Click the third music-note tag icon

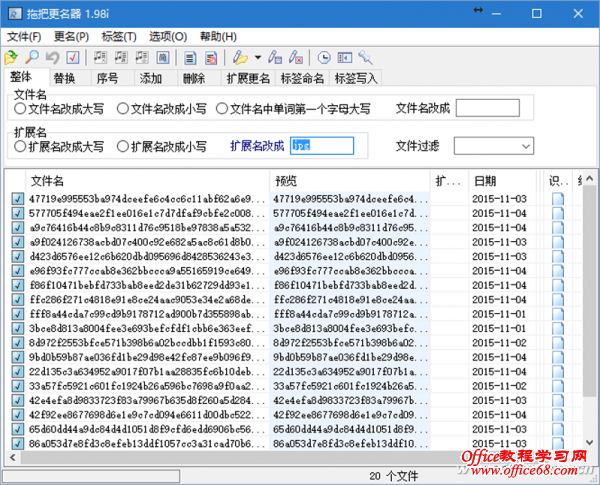pos(142,58)
